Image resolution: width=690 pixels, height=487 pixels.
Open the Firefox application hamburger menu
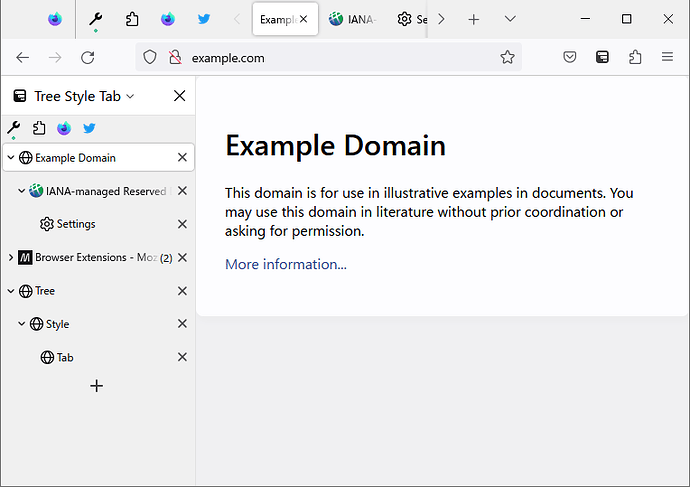click(x=667, y=58)
